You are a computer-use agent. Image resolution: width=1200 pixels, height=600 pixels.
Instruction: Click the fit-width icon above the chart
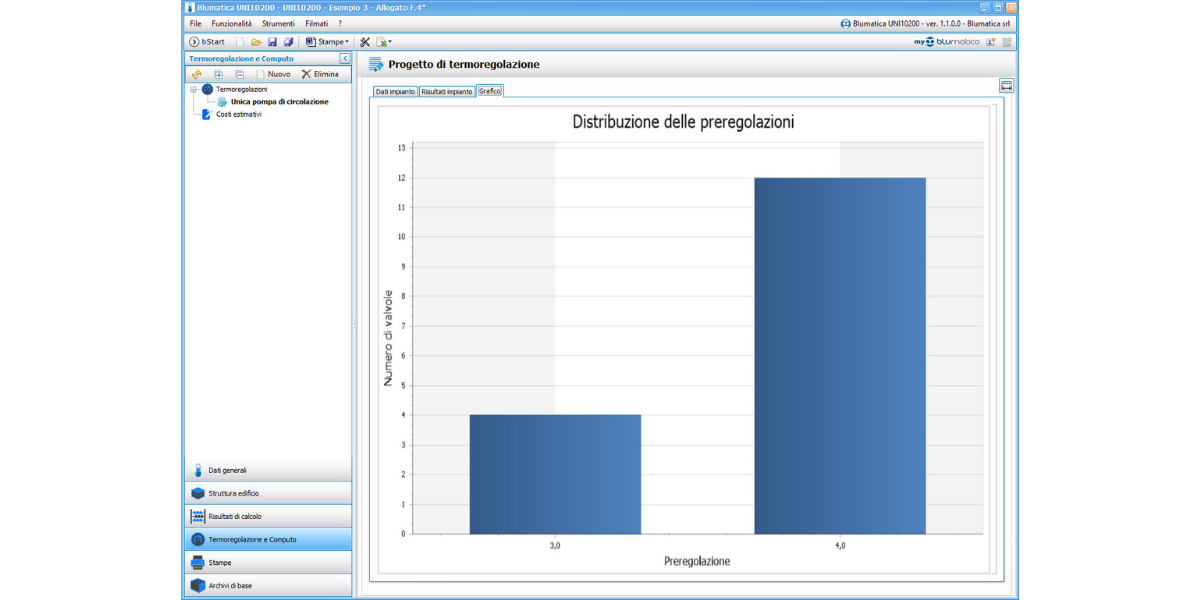click(1006, 86)
